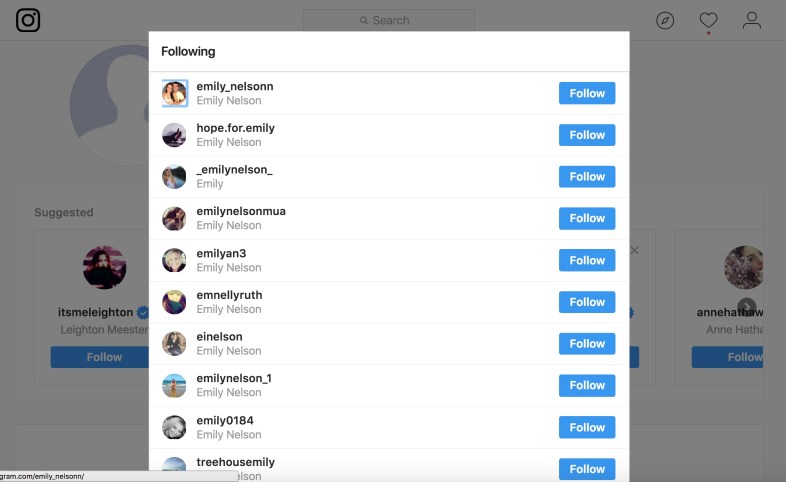786x482 pixels.
Task: Open the activity heart icon
Action: pyautogui.click(x=708, y=21)
